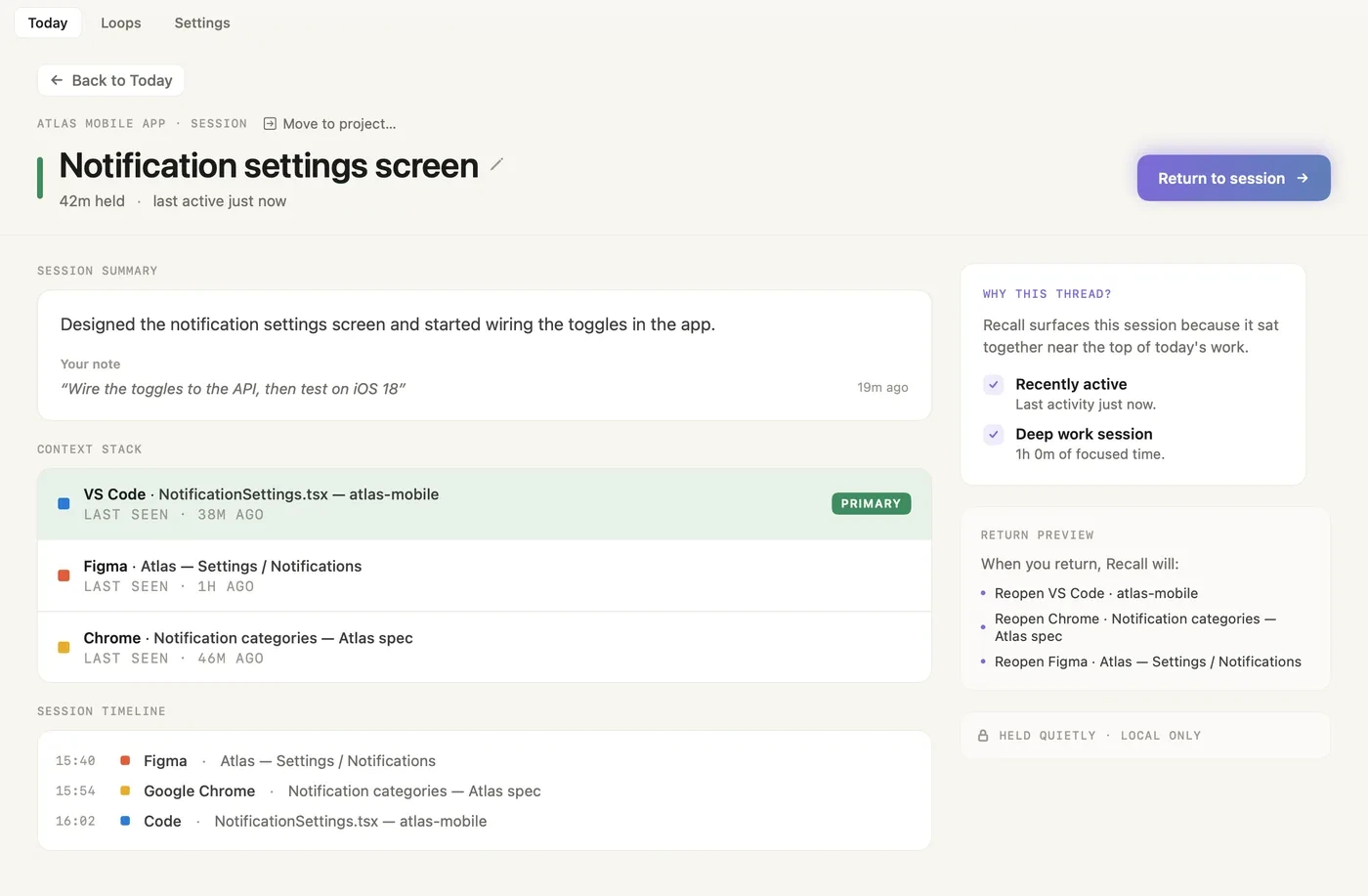Click the red Figma marker in context stack
Screen dimensions: 1368x896
pyautogui.click(x=64, y=576)
